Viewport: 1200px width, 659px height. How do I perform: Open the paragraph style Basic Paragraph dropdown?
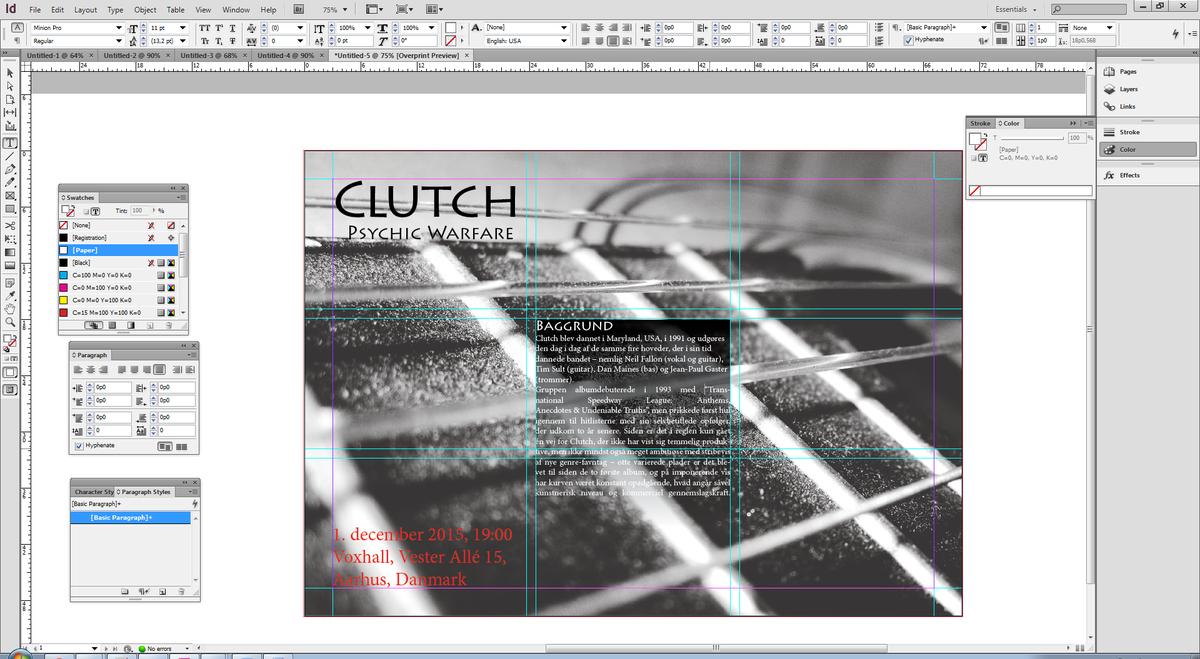(x=985, y=27)
